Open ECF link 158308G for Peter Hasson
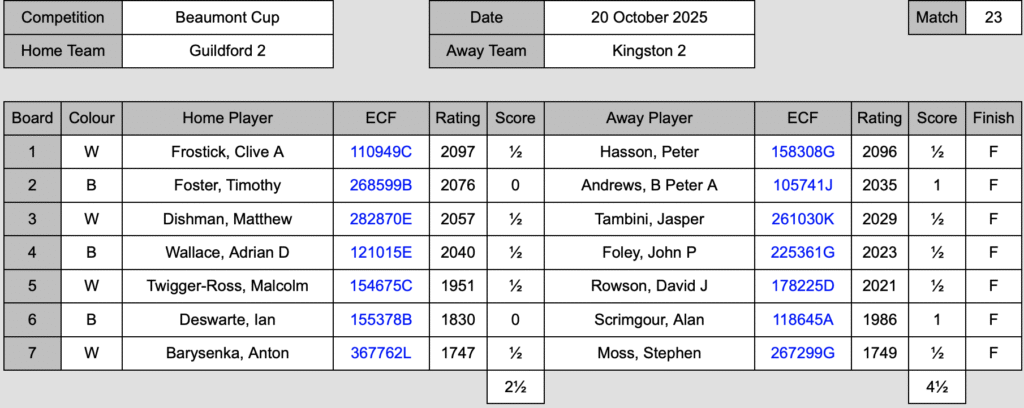 click(x=802, y=152)
